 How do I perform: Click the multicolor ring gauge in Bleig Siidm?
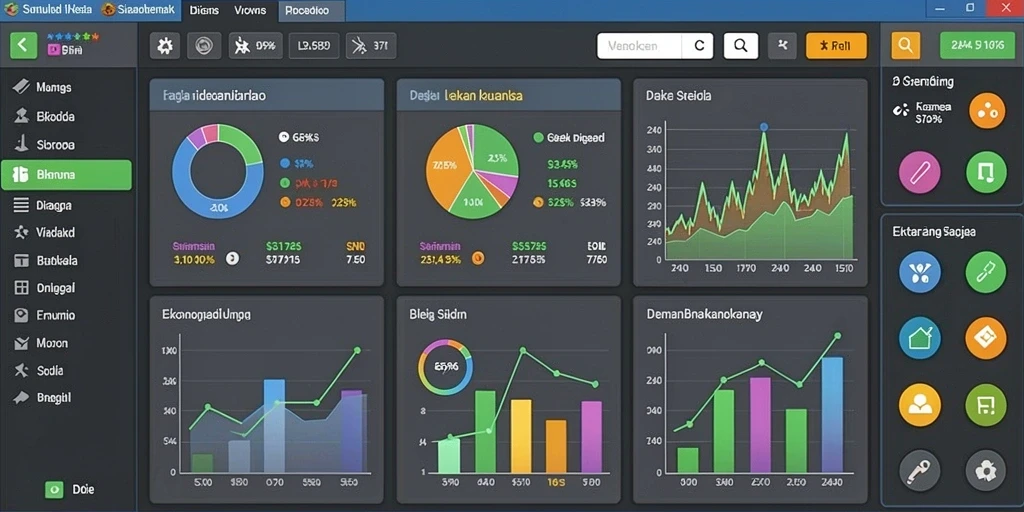click(x=445, y=367)
